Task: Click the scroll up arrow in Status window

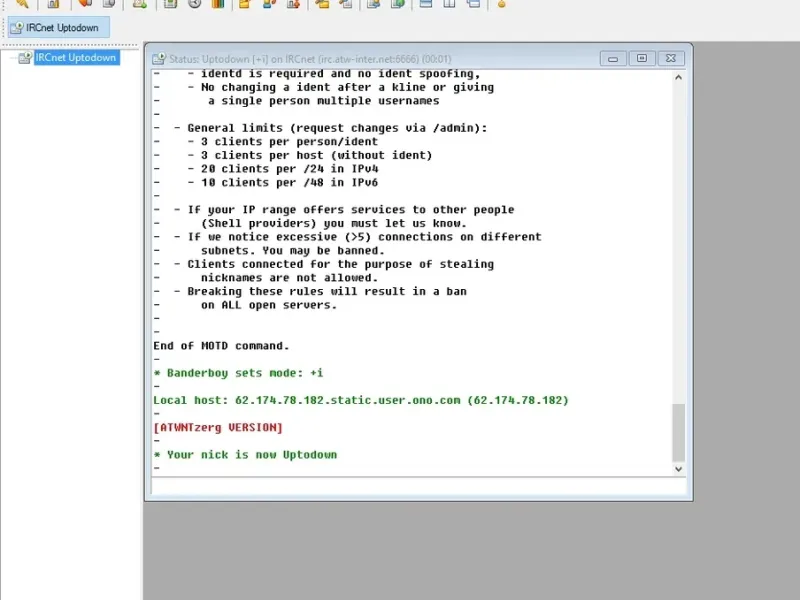Action: coord(678,78)
